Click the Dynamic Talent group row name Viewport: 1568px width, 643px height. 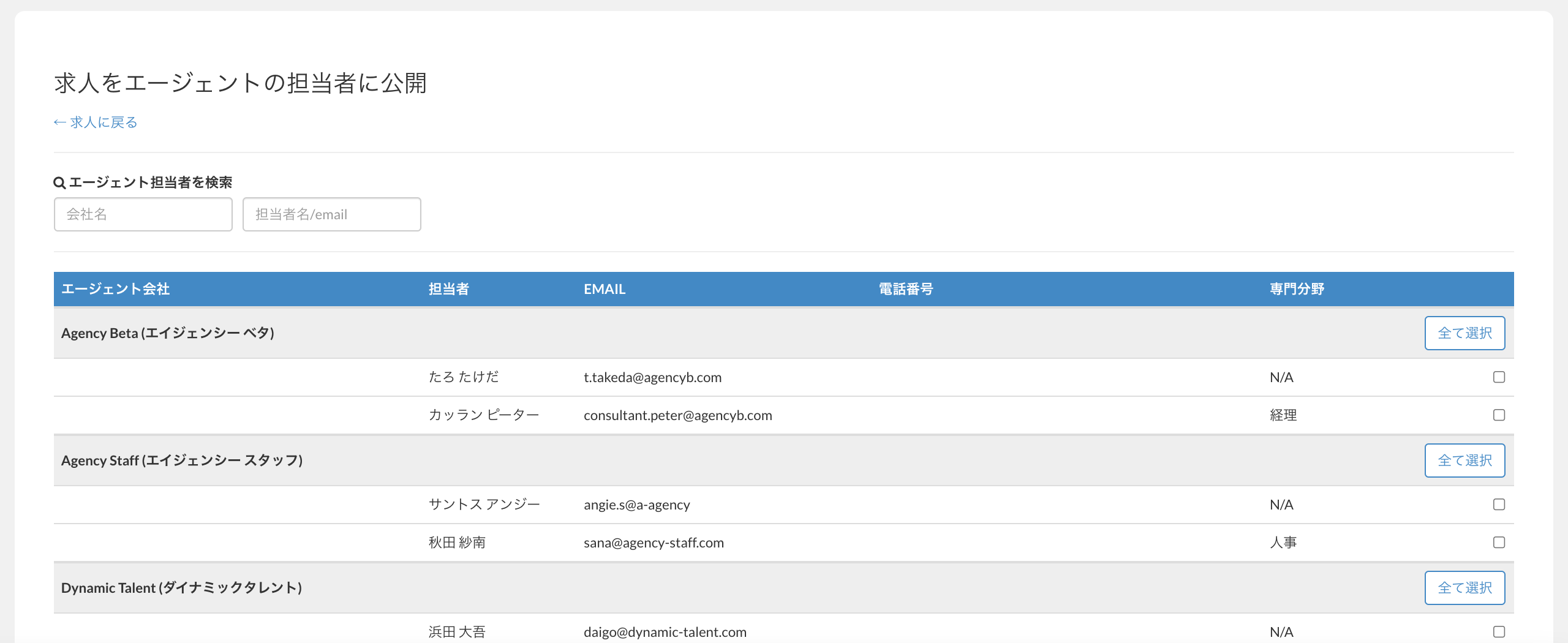[x=181, y=588]
